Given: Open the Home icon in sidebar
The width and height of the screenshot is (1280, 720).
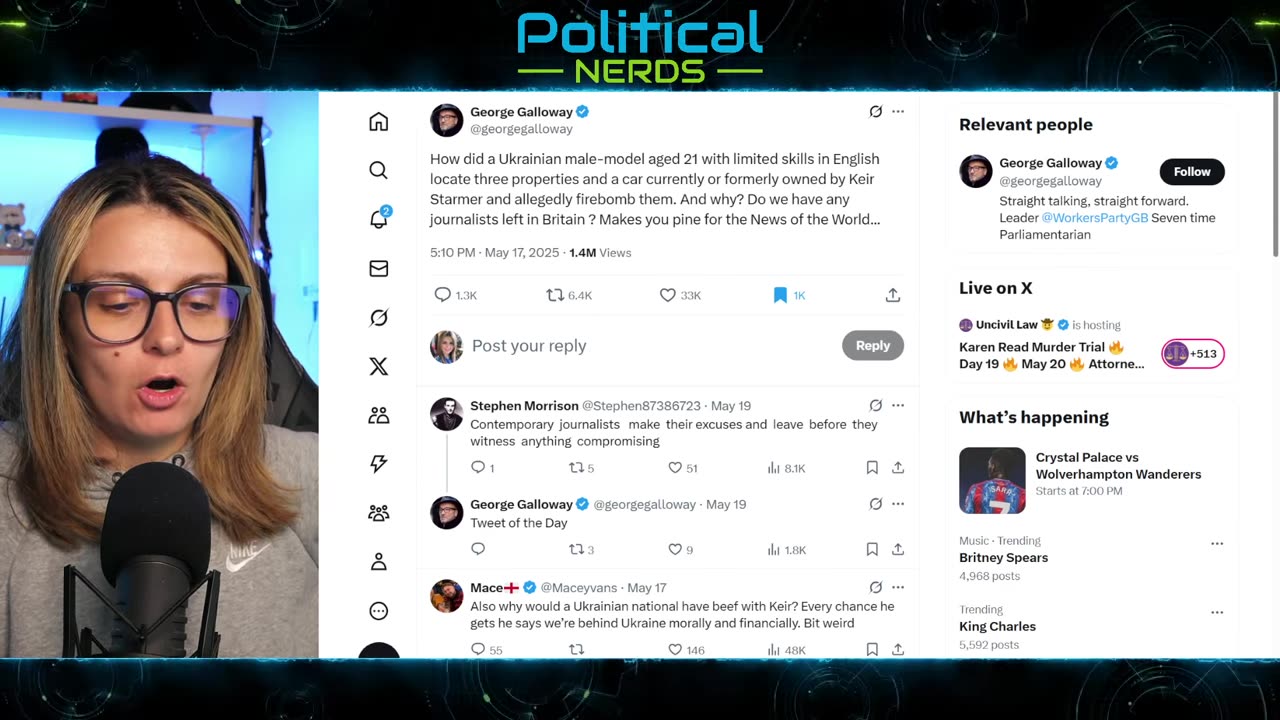Looking at the screenshot, I should [x=378, y=122].
